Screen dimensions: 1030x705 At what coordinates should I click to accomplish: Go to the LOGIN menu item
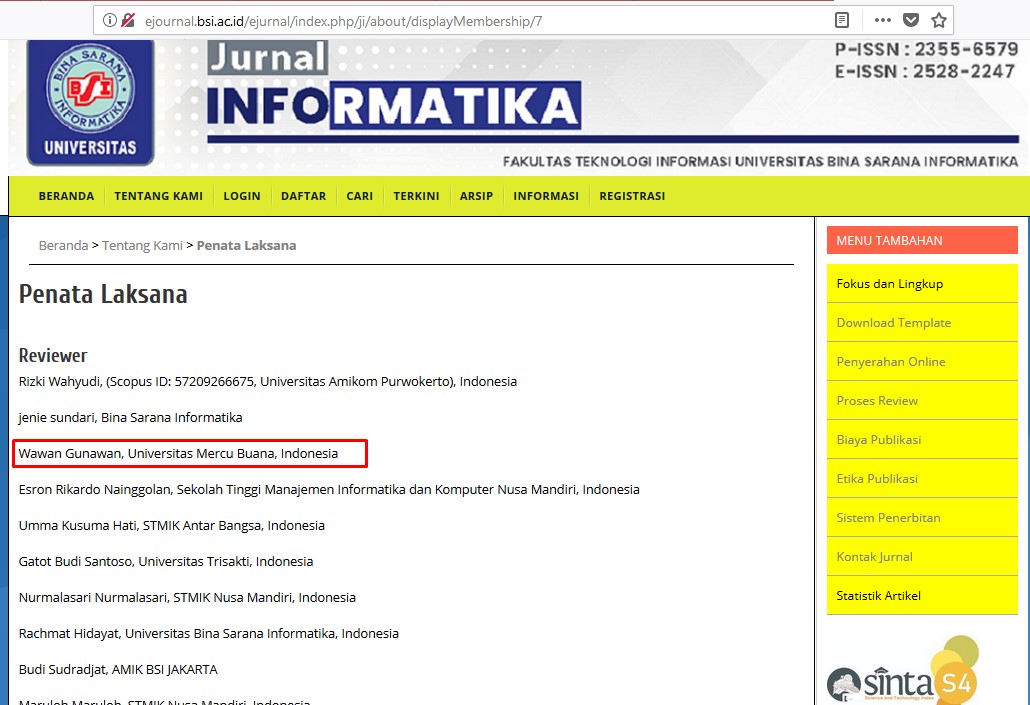pos(242,196)
